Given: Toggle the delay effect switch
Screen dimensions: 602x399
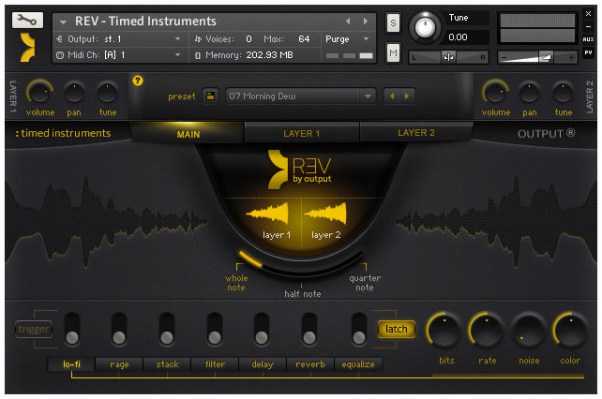Looking at the screenshot, I should point(261,329).
